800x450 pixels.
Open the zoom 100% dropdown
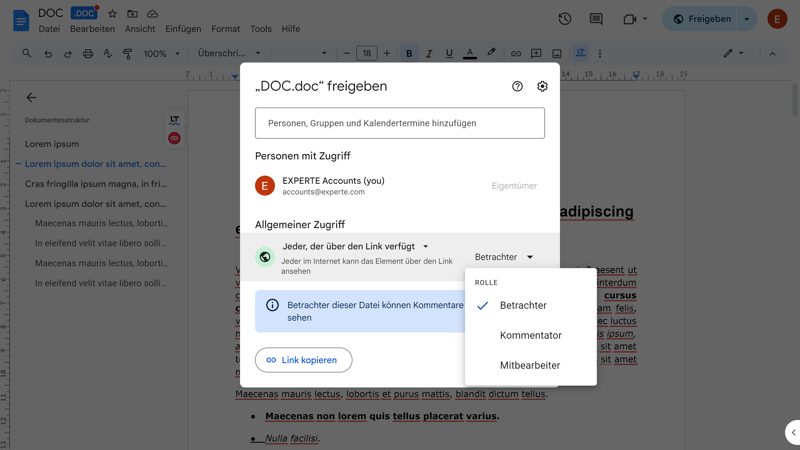(x=161, y=54)
